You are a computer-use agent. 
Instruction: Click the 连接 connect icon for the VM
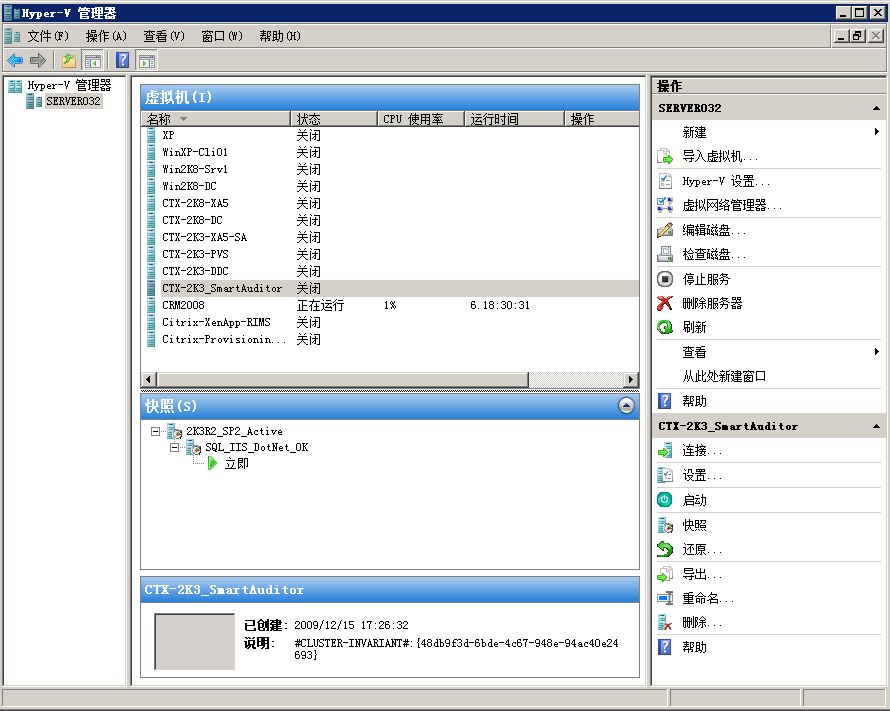coord(665,451)
